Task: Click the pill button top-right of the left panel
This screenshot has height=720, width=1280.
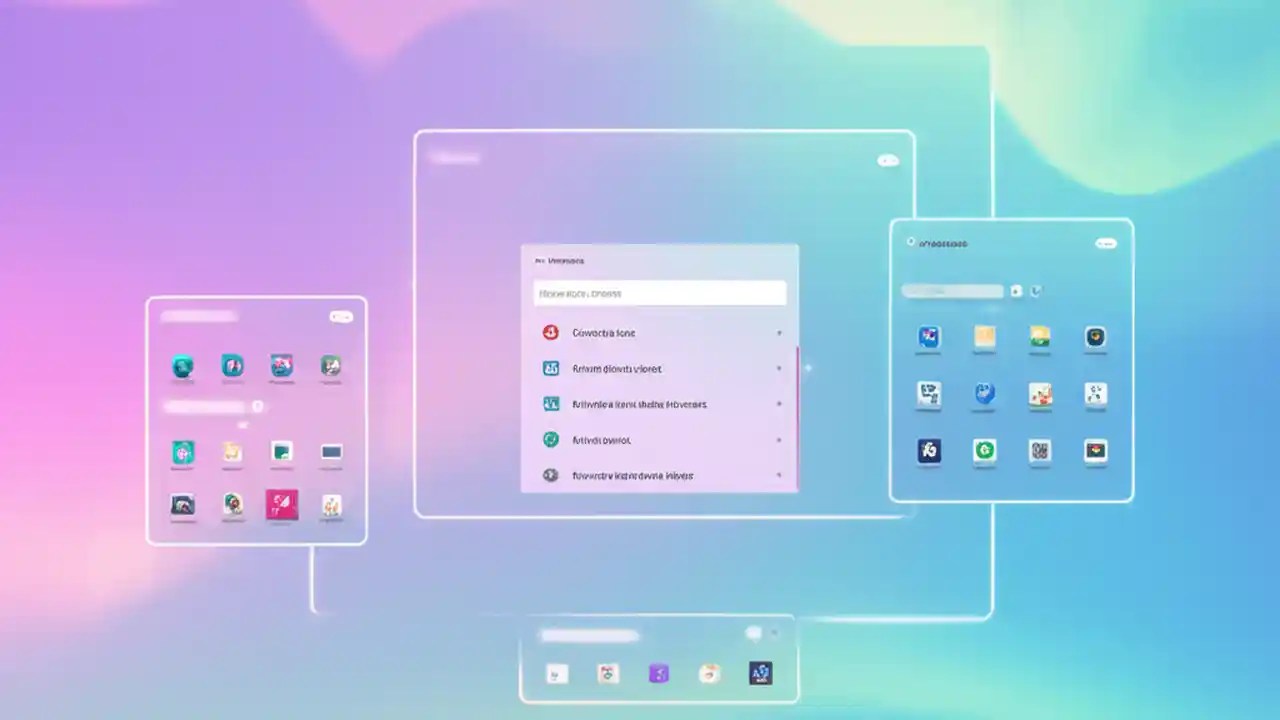Action: pos(342,316)
